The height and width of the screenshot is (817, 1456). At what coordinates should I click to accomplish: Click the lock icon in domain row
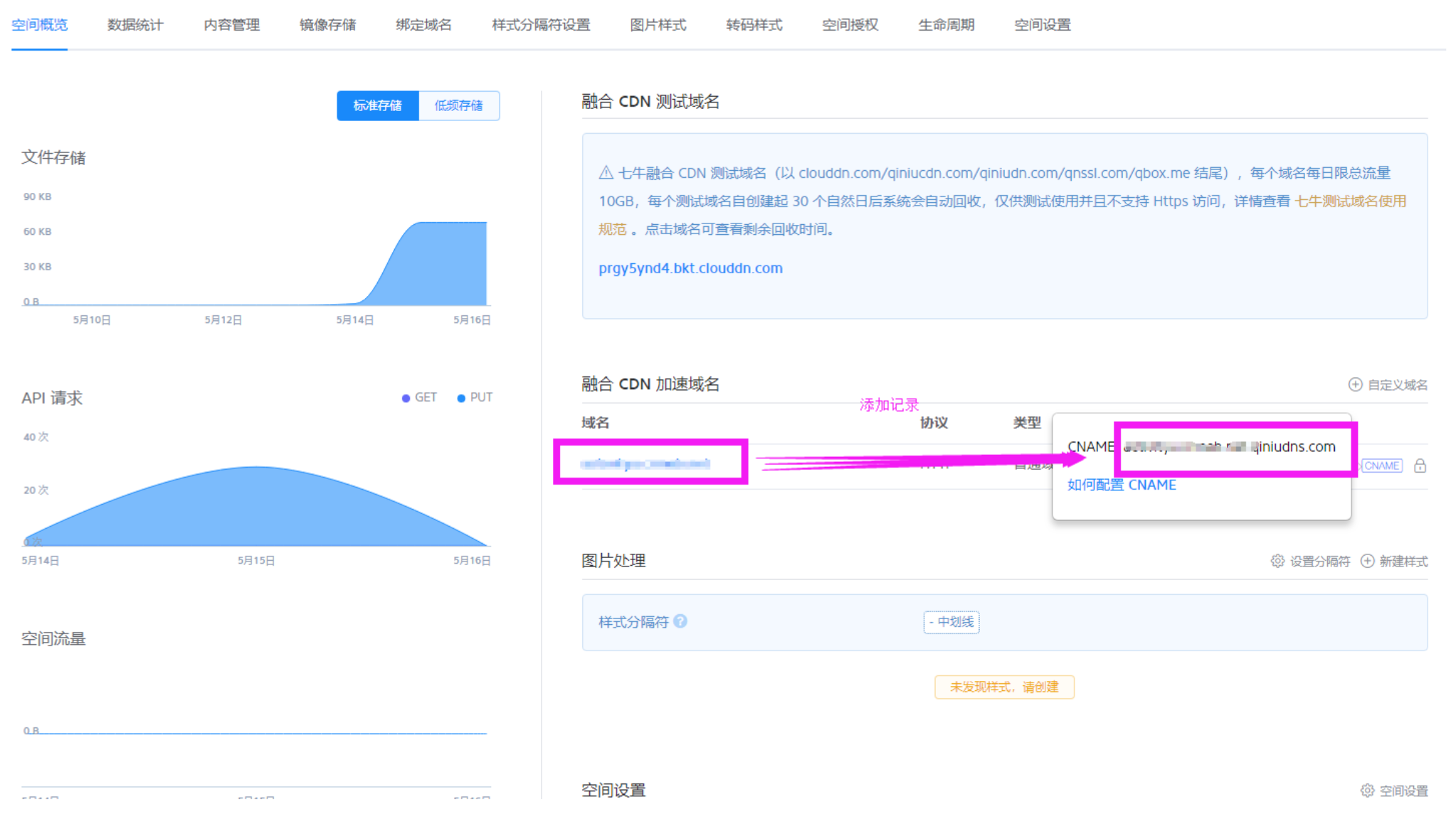coord(1420,465)
